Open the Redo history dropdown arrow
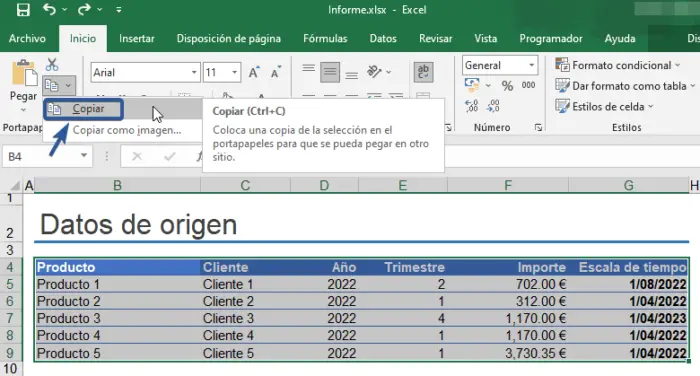This screenshot has width=700, height=376. tap(100, 9)
